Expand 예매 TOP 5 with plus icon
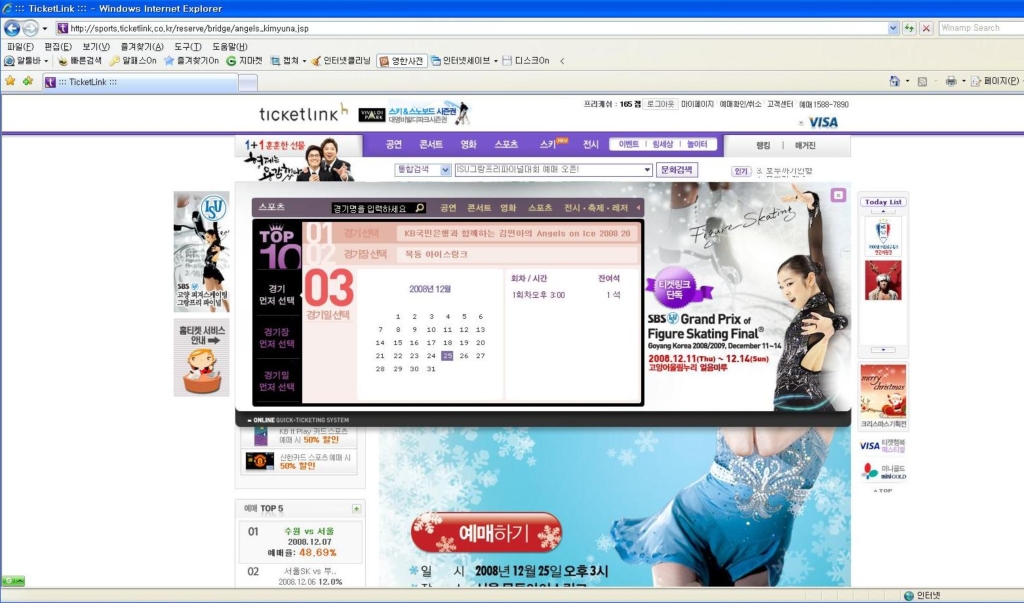This screenshot has height=603, width=1024. click(x=357, y=508)
